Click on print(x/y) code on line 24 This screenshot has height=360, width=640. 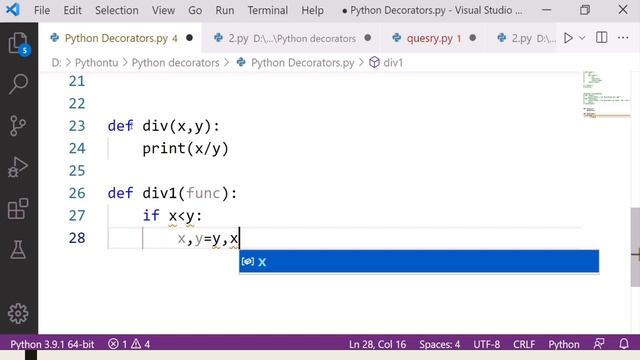click(186, 149)
